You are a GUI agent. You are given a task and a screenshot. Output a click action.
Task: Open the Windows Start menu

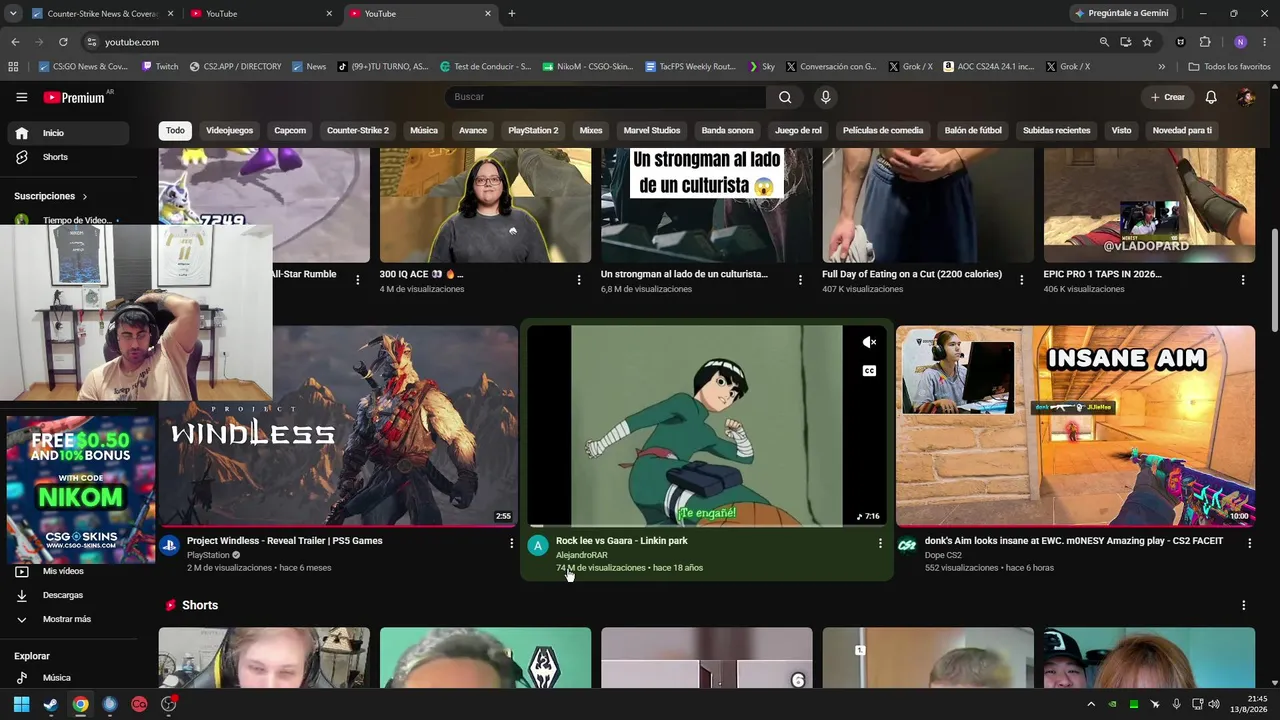pyautogui.click(x=21, y=704)
